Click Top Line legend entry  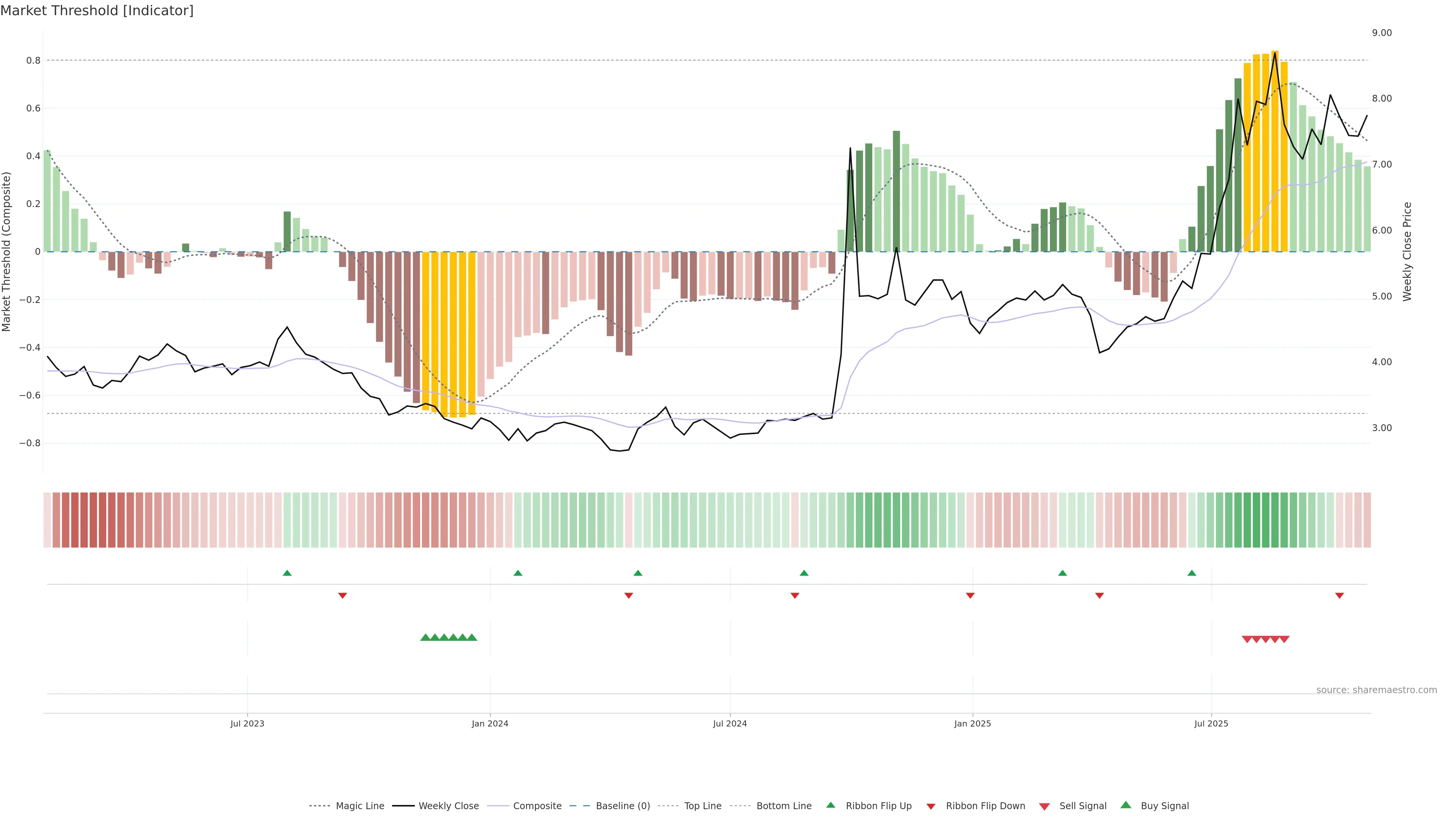(x=703, y=806)
